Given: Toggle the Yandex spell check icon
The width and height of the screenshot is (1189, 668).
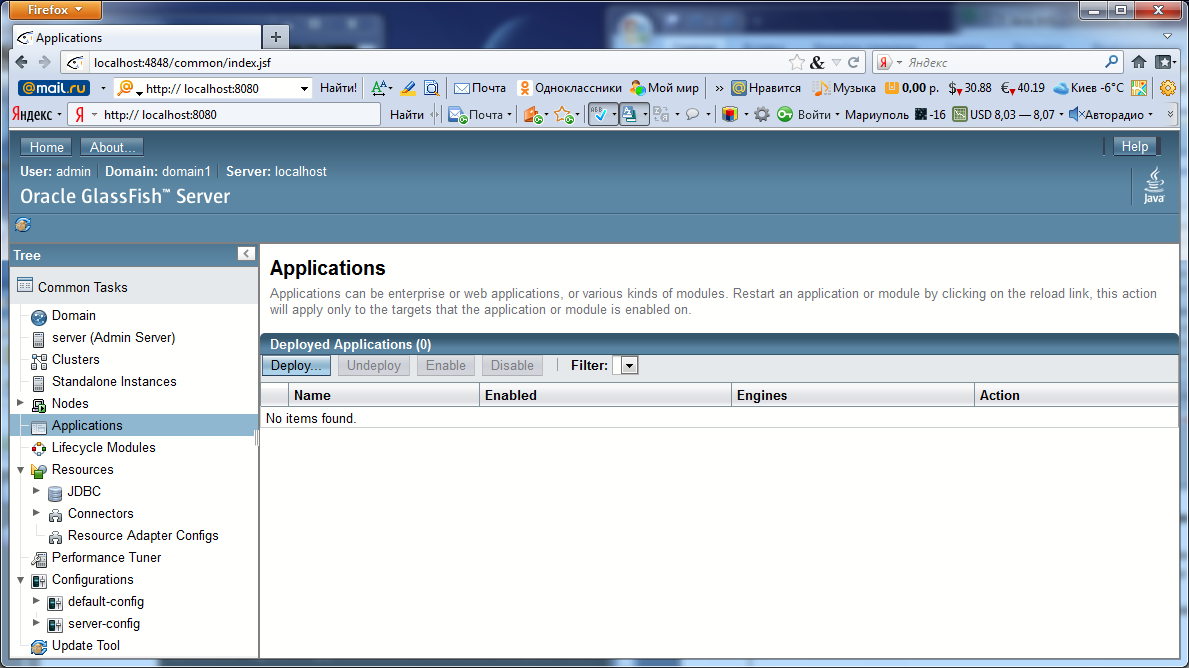Looking at the screenshot, I should [599, 114].
